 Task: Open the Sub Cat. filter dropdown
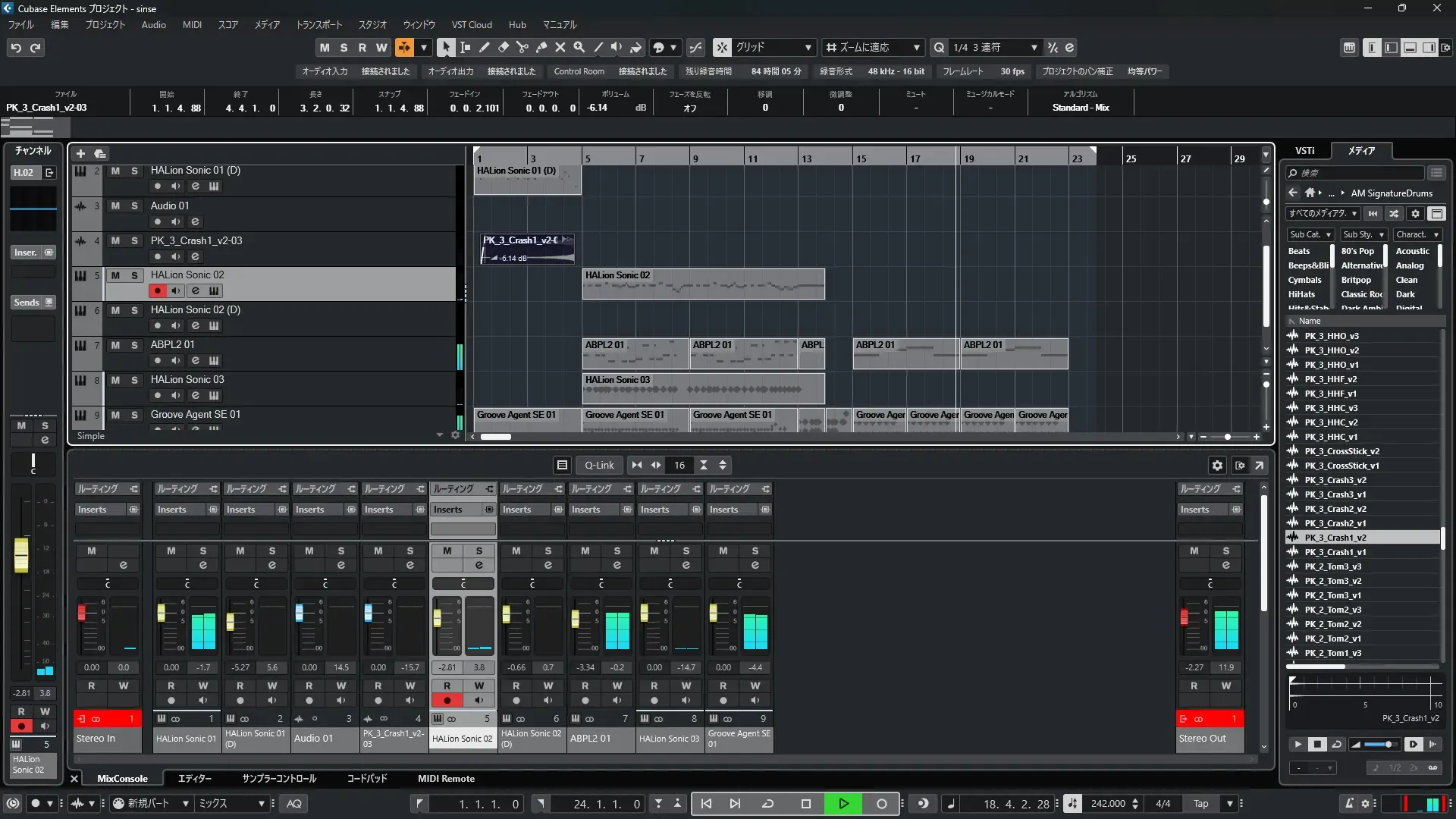[1310, 234]
